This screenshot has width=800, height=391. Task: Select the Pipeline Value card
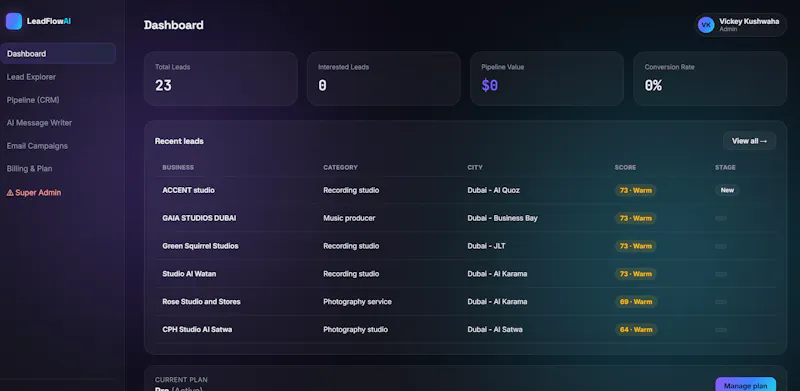tap(547, 79)
